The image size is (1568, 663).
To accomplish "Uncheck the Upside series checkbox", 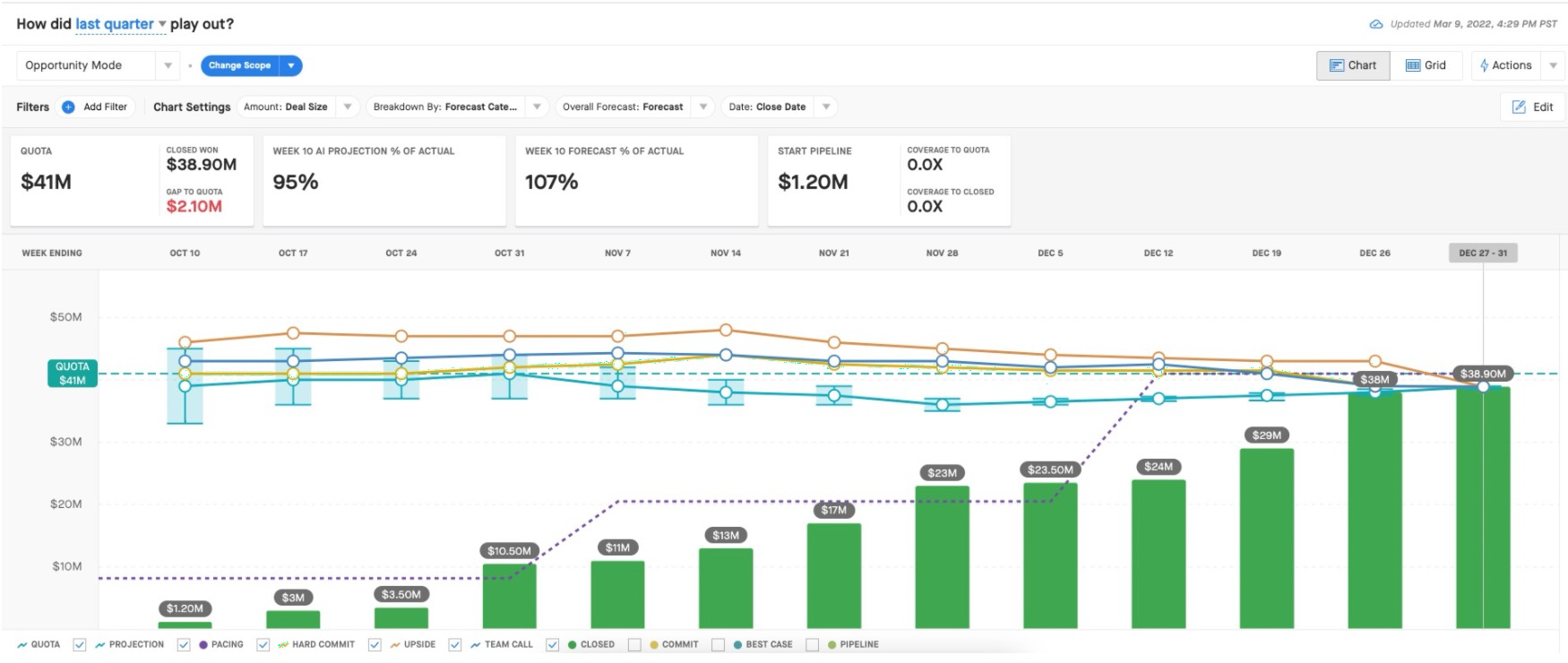I will point(375,644).
